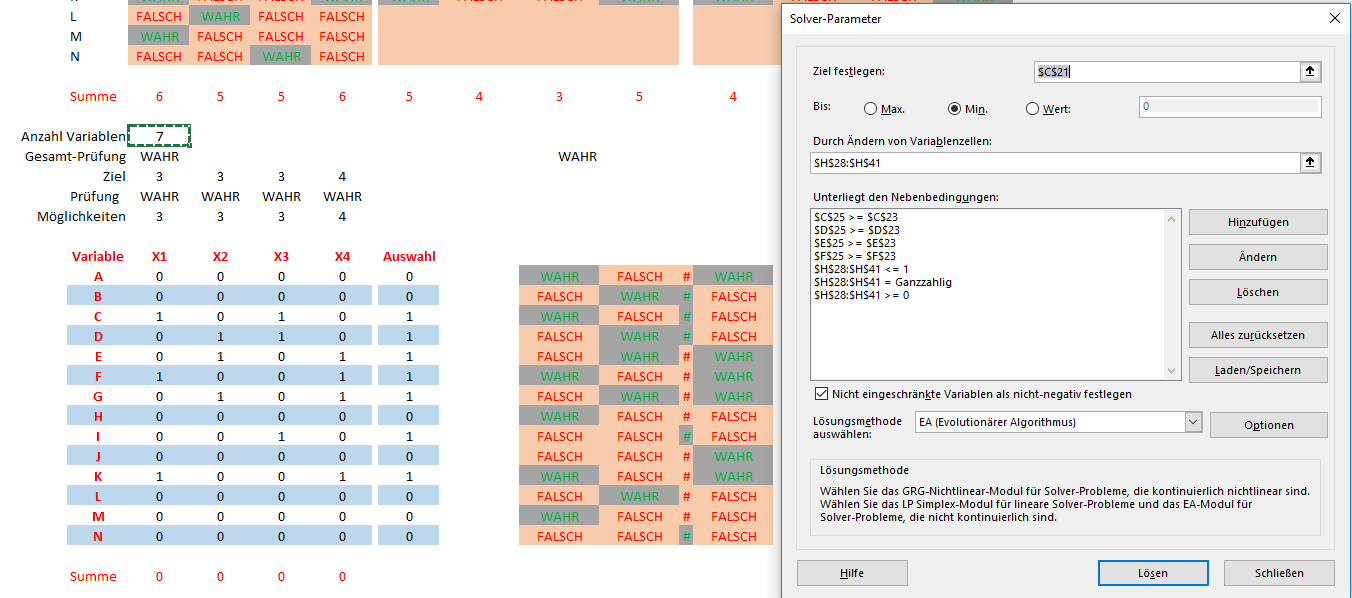Click the Ziel row label cell
1352x598 pixels.
click(114, 176)
